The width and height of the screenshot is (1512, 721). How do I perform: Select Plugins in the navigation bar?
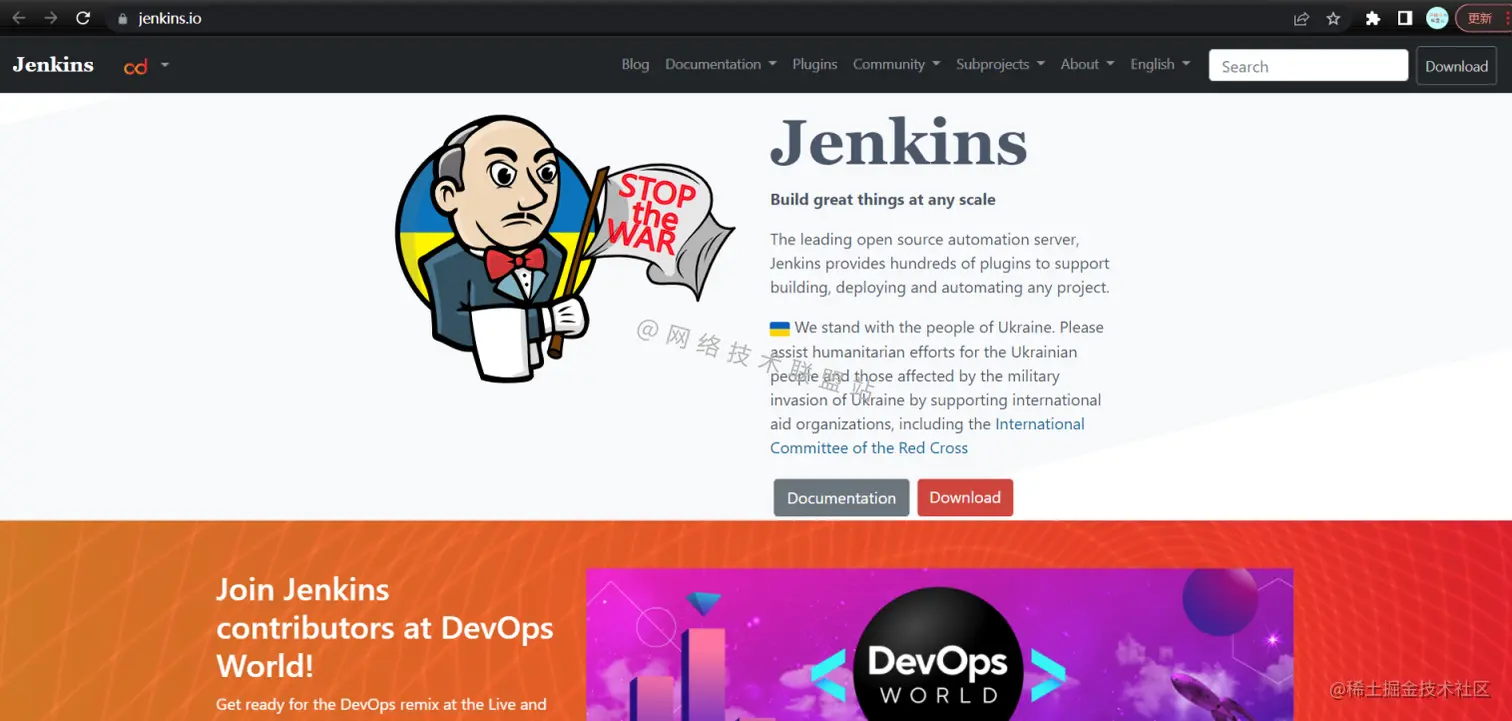click(814, 64)
